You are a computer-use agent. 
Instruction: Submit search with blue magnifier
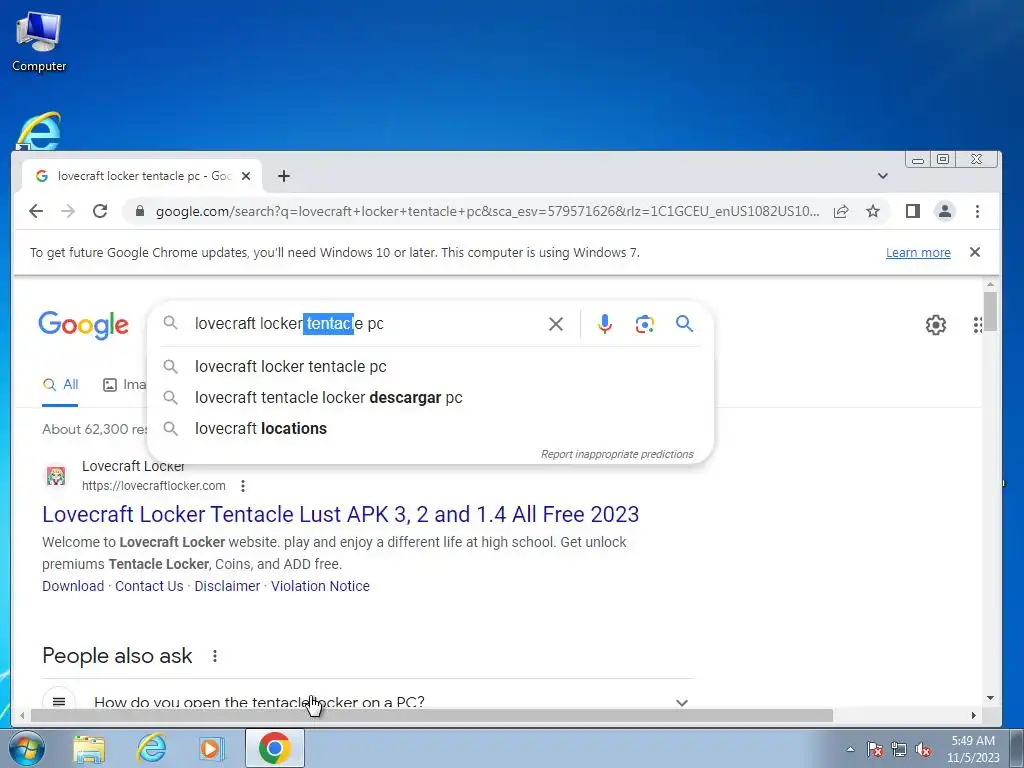tap(684, 323)
